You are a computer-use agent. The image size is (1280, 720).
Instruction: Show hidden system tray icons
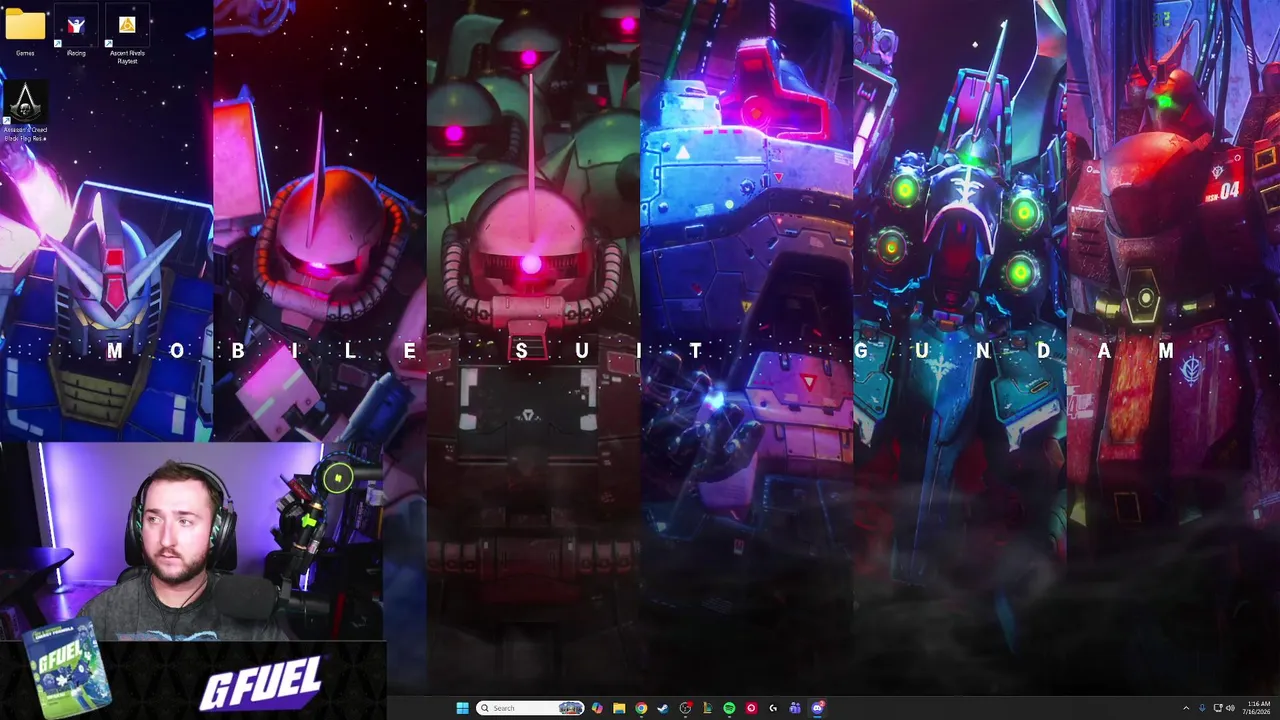click(x=1186, y=708)
